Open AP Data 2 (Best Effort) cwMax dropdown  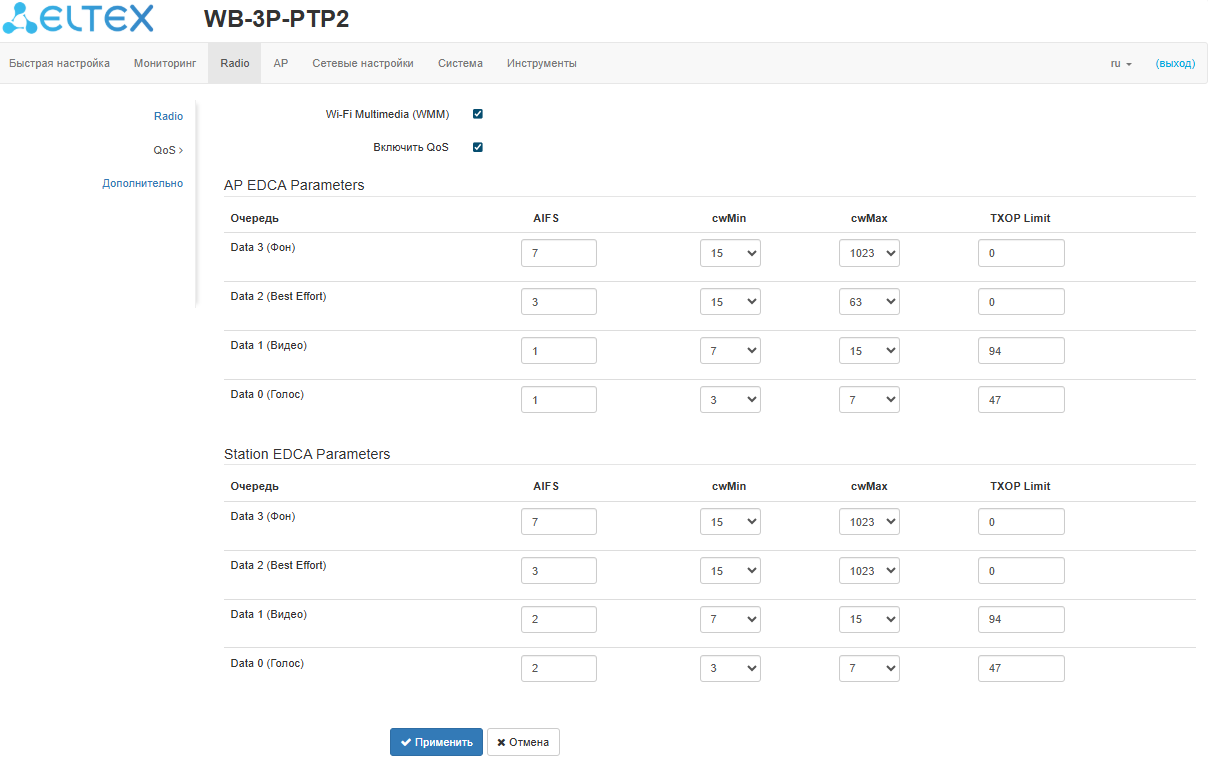[x=869, y=302]
